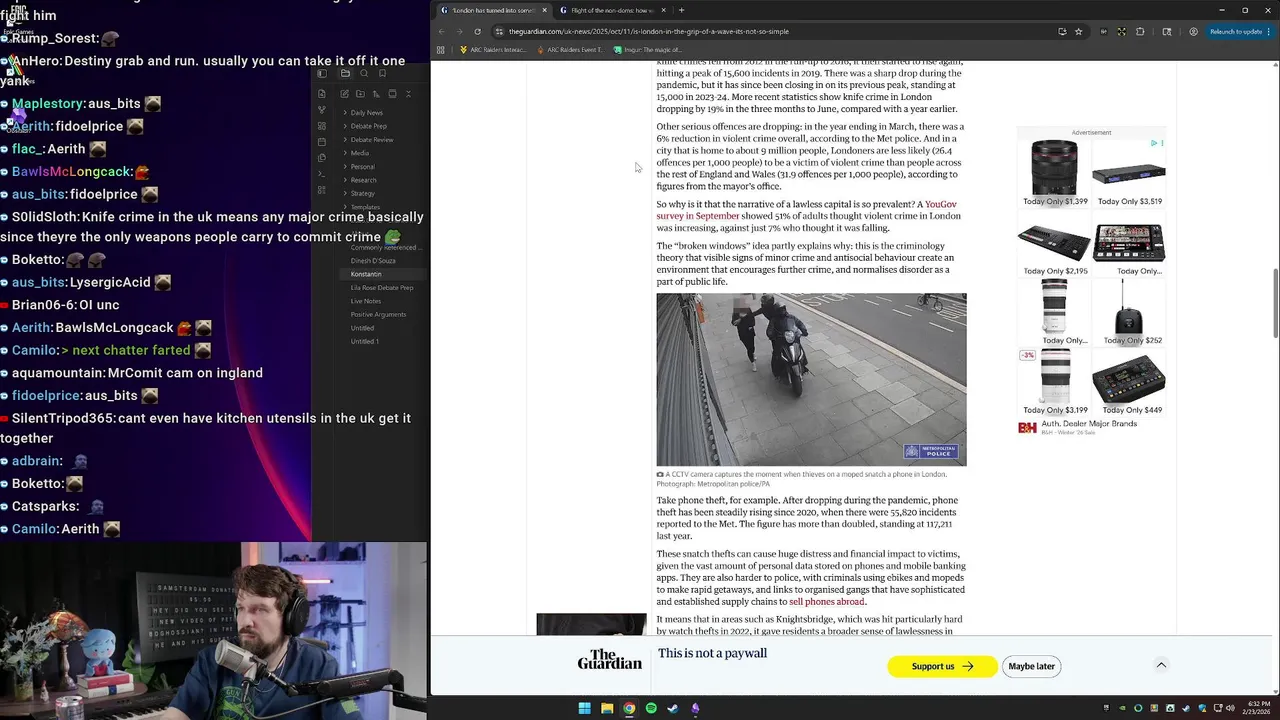1280x720 pixels.
Task: Select the Konstantin note
Action: point(366,274)
